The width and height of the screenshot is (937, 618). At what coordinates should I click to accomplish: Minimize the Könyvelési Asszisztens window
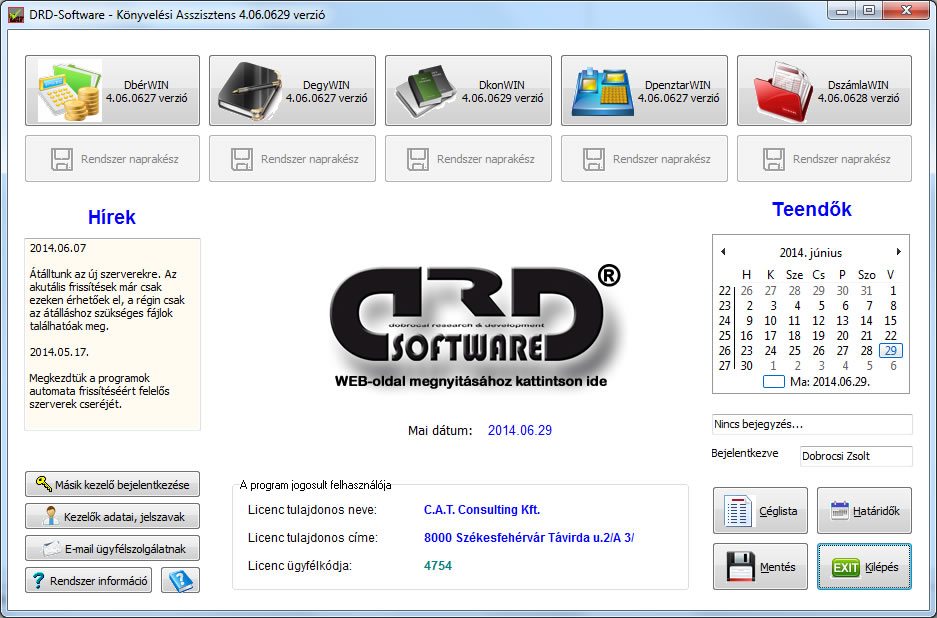pos(842,11)
